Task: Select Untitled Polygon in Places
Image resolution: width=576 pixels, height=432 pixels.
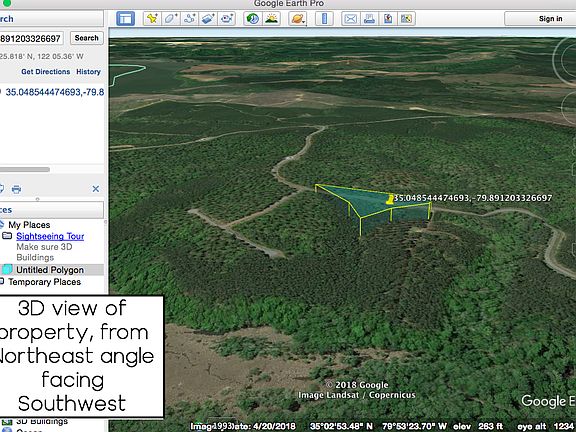Action: coord(50,270)
